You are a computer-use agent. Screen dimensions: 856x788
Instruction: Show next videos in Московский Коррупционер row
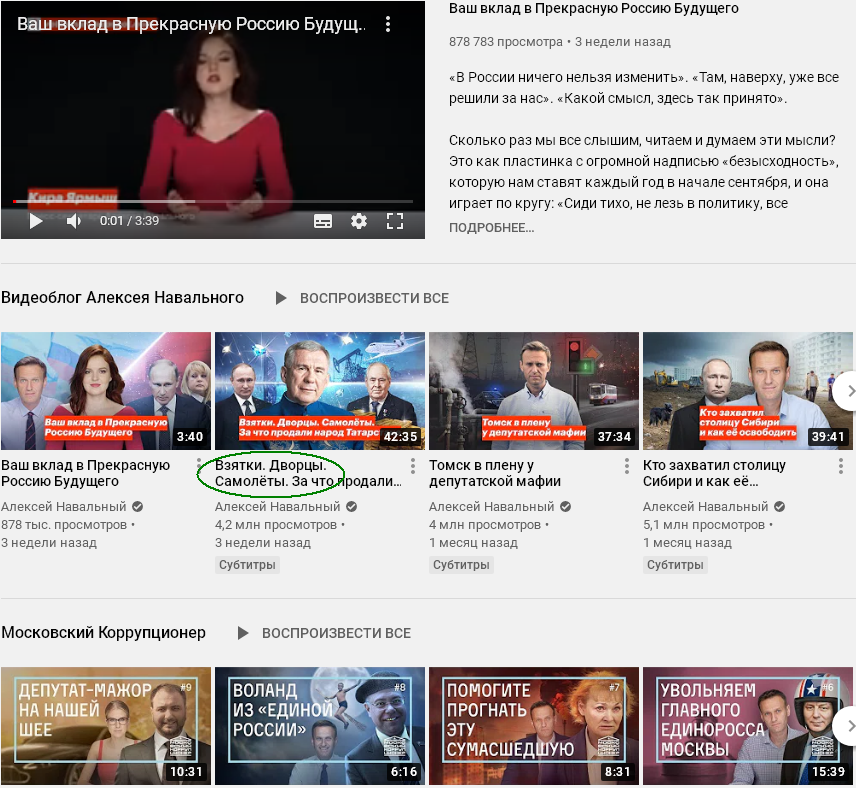point(847,726)
